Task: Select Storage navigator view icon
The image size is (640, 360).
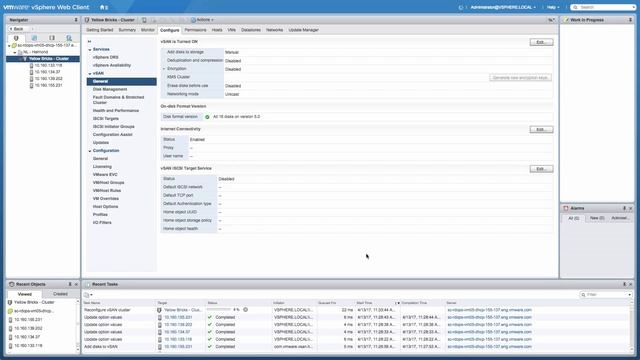Action: click(x=52, y=38)
